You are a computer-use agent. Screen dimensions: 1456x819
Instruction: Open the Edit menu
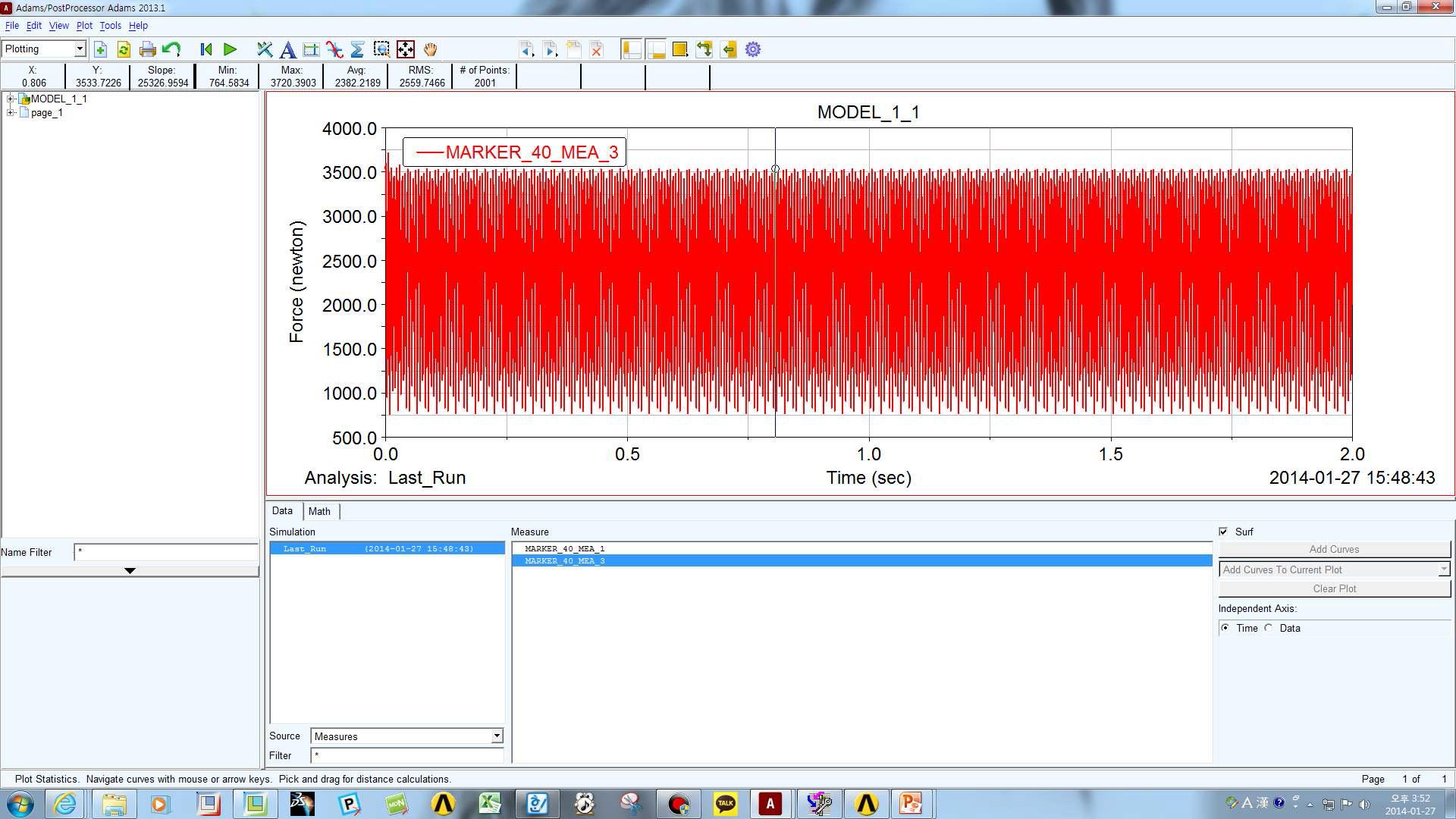coord(34,26)
